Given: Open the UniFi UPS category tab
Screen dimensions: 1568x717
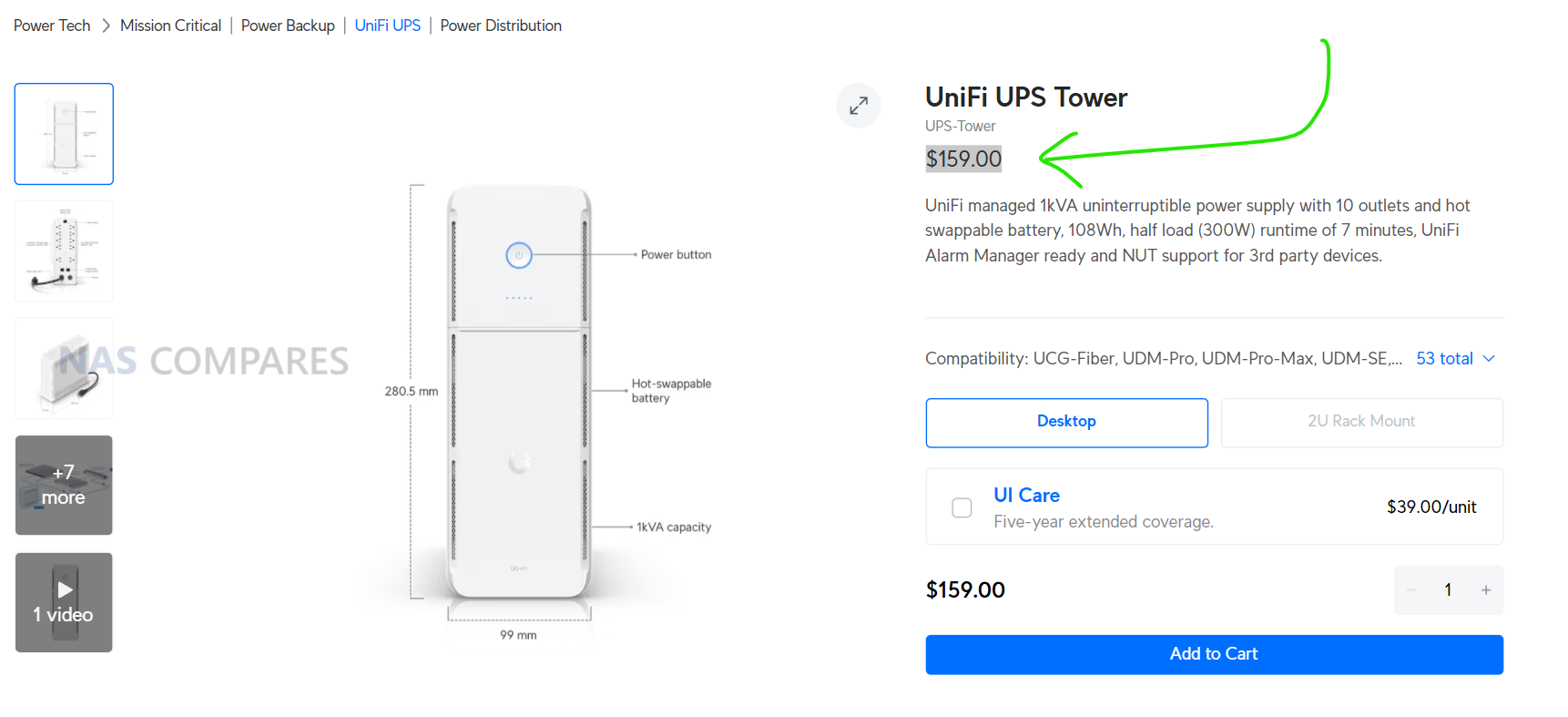Looking at the screenshot, I should tap(387, 26).
